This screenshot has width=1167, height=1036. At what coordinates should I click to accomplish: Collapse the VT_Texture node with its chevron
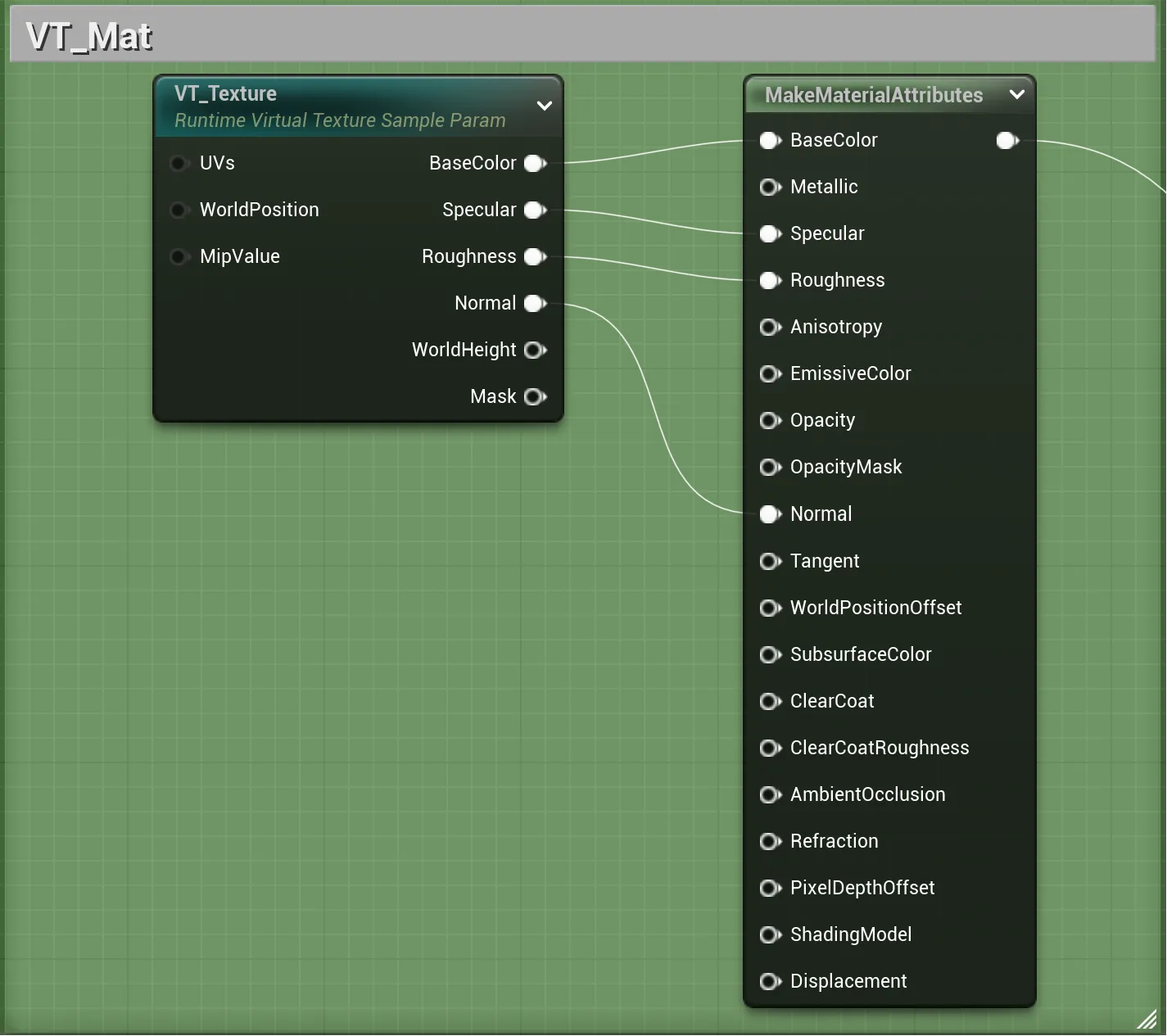tap(544, 106)
